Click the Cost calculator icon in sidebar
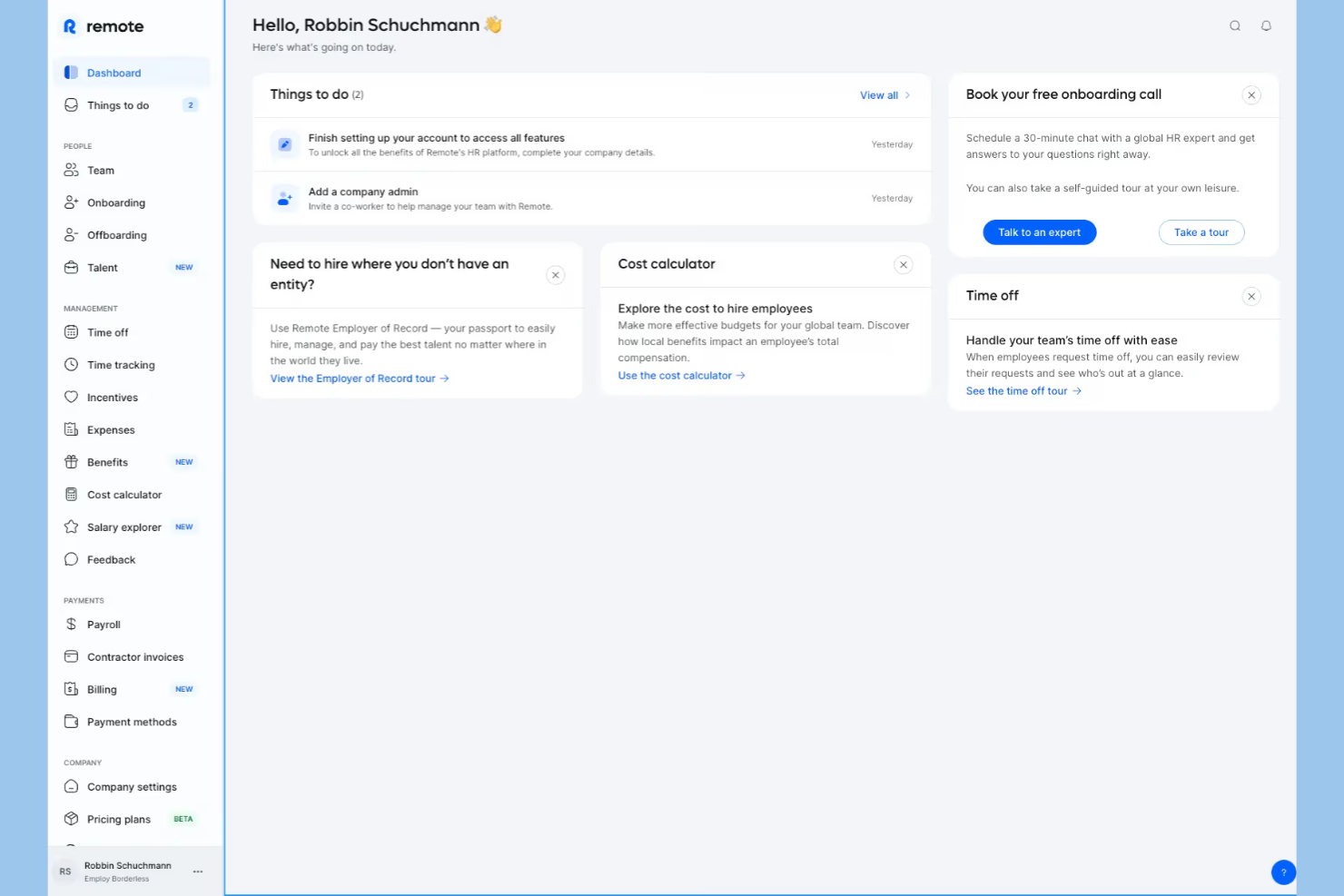Viewport: 1344px width, 896px height. pos(71,495)
